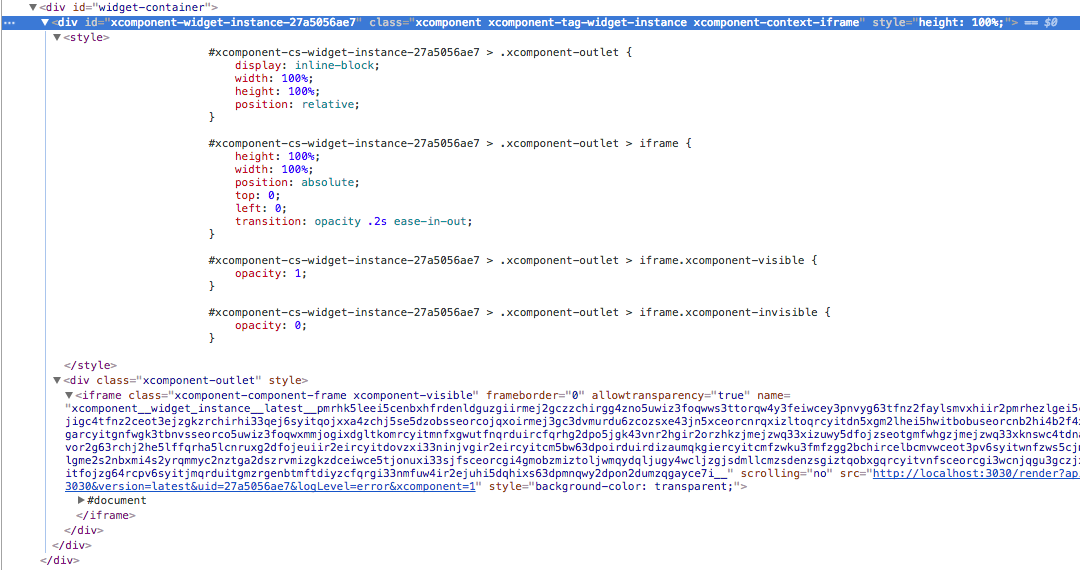Click the class attribute value of the selected div
This screenshot has height=570, width=1080.
pyautogui.click(x=637, y=23)
